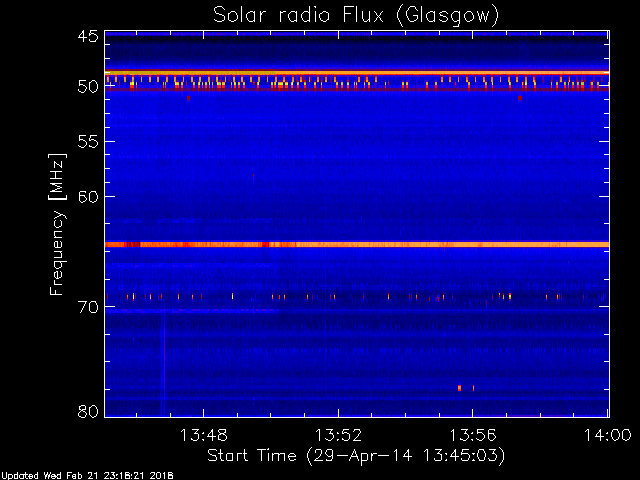Image resolution: width=640 pixels, height=480 pixels.
Task: Click the 80 frequency tick label
Action: coord(88,411)
